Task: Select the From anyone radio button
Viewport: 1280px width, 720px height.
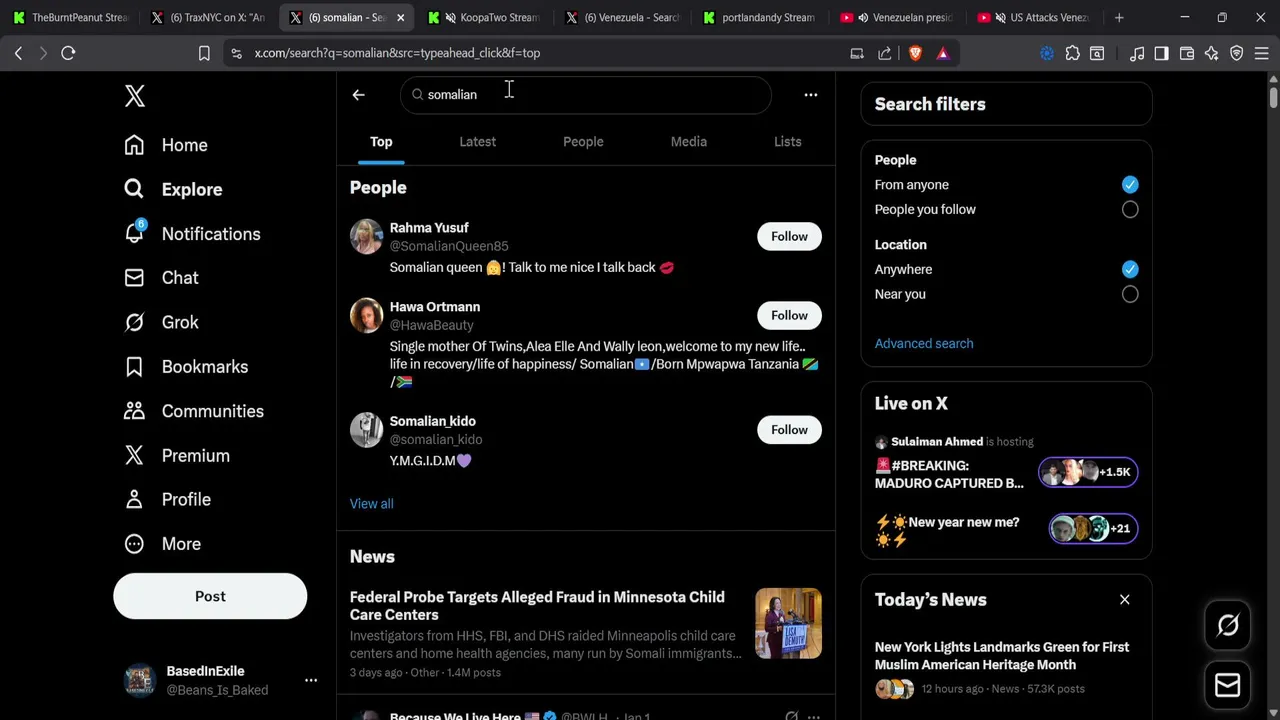Action: tap(1130, 185)
